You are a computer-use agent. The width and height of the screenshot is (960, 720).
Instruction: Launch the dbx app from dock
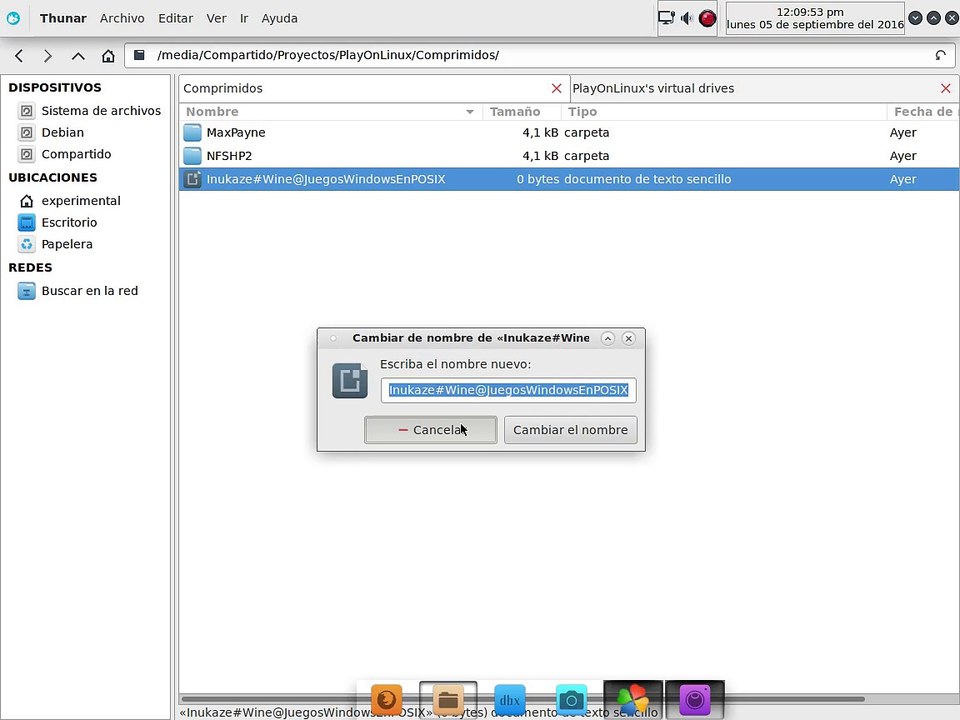coord(509,699)
